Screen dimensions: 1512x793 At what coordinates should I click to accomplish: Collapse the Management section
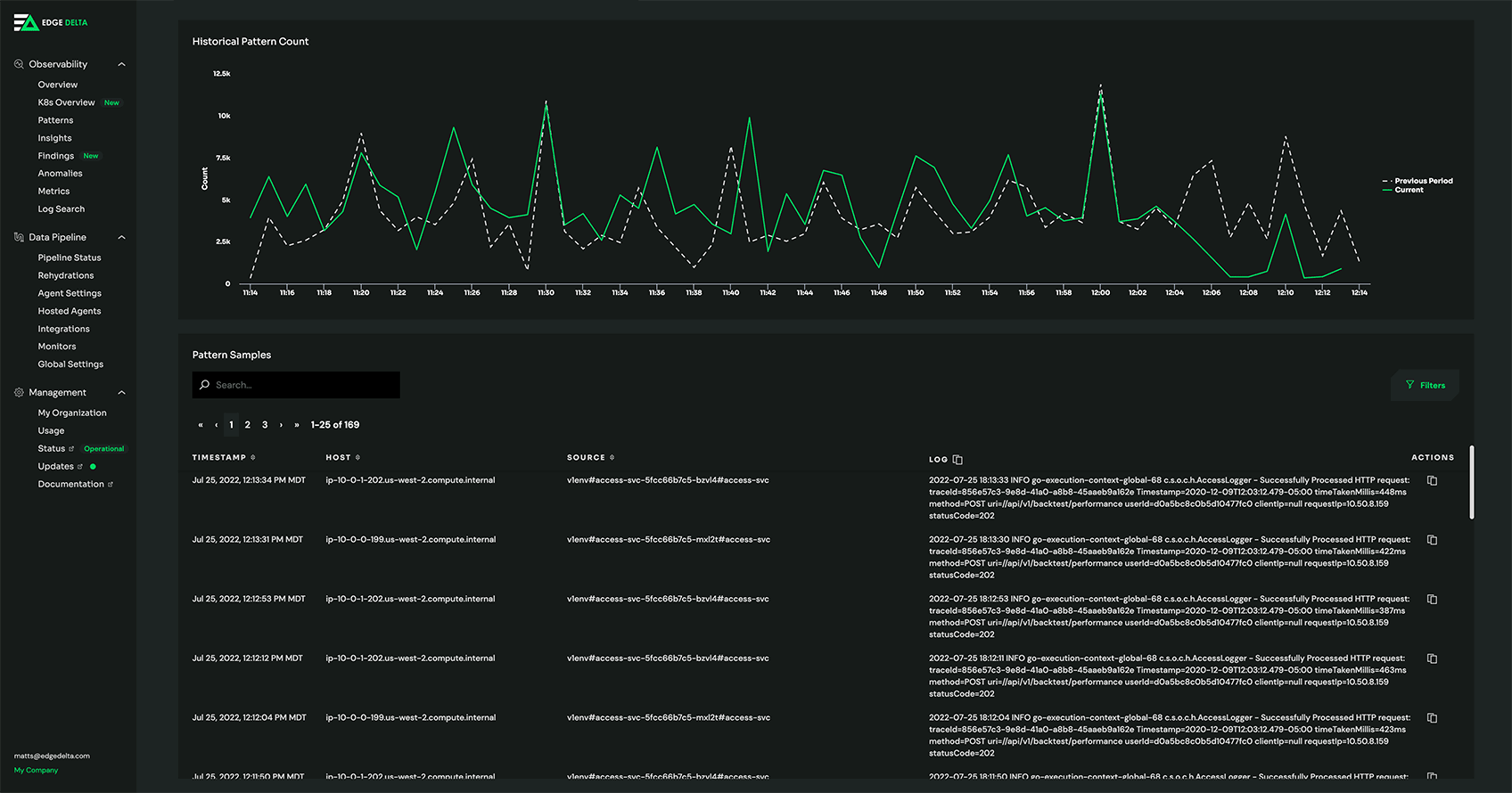(x=122, y=392)
